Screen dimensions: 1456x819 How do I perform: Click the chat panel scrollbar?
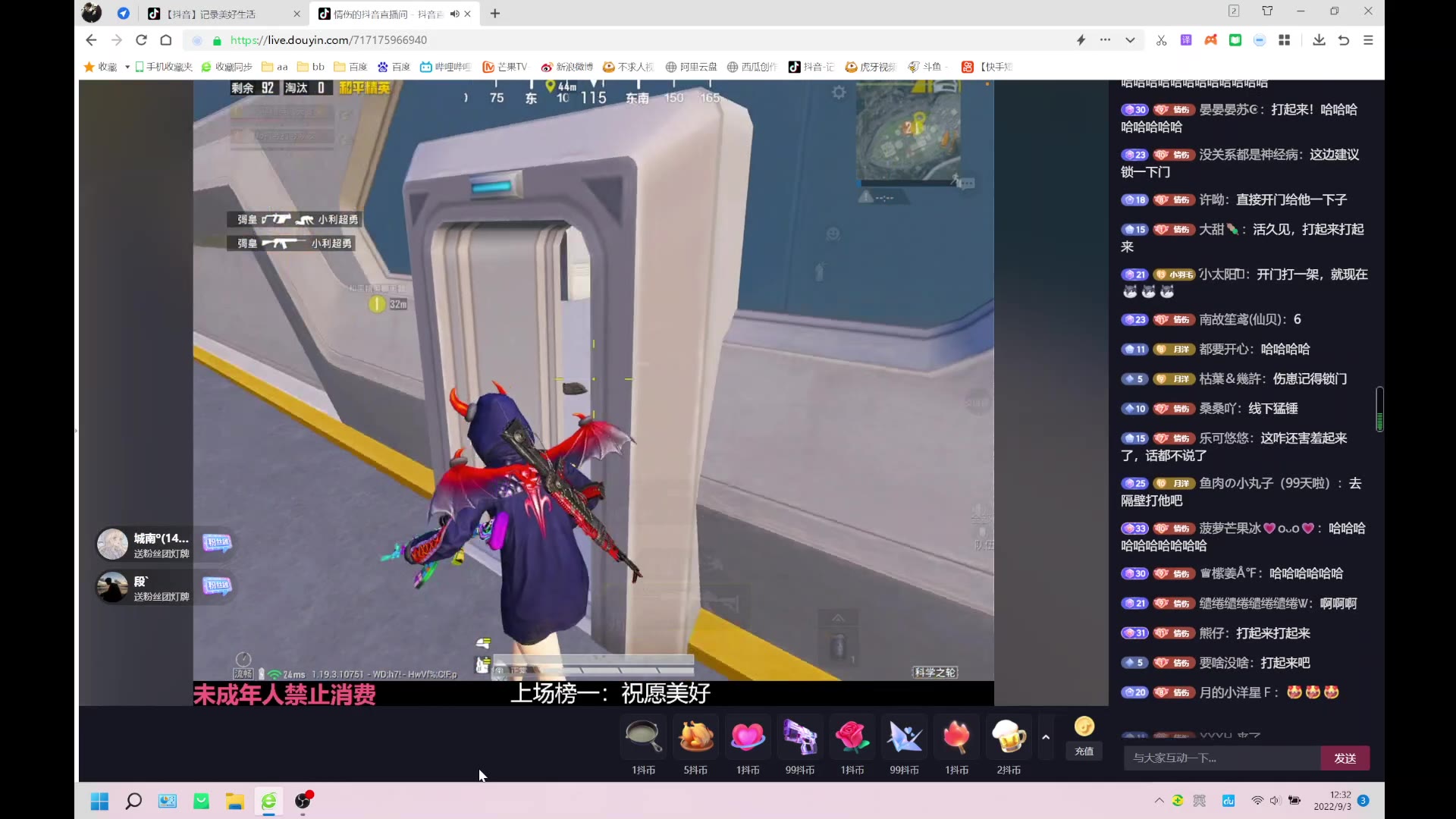(x=1379, y=409)
